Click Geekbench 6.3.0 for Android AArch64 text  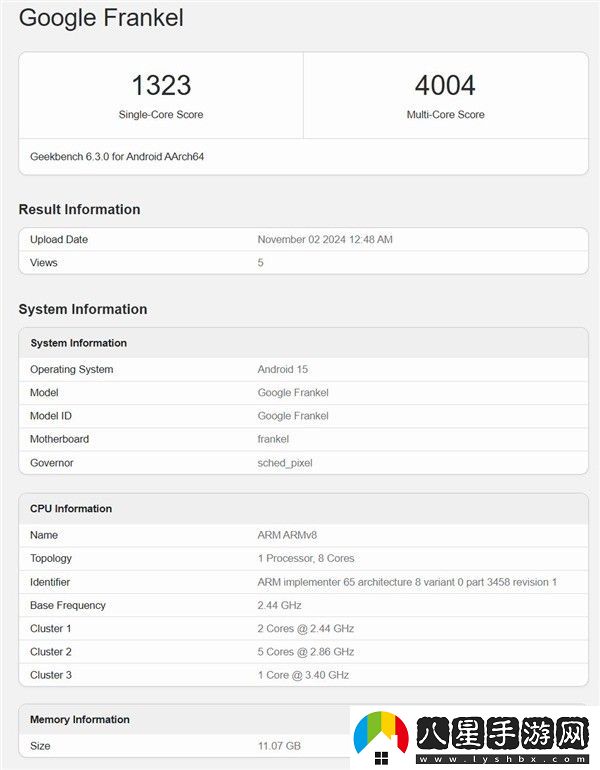pos(118,157)
